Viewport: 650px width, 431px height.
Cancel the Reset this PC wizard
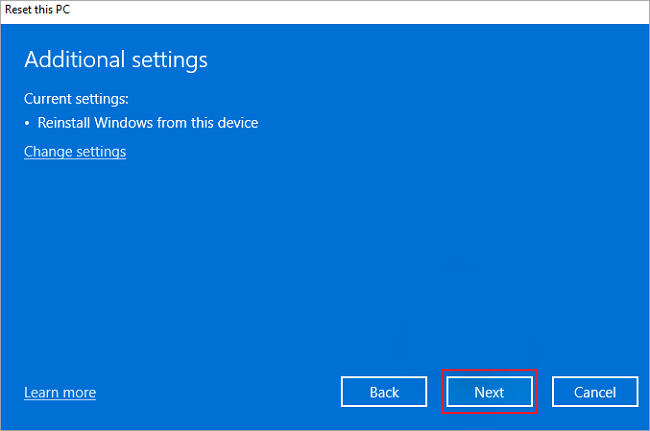point(595,392)
